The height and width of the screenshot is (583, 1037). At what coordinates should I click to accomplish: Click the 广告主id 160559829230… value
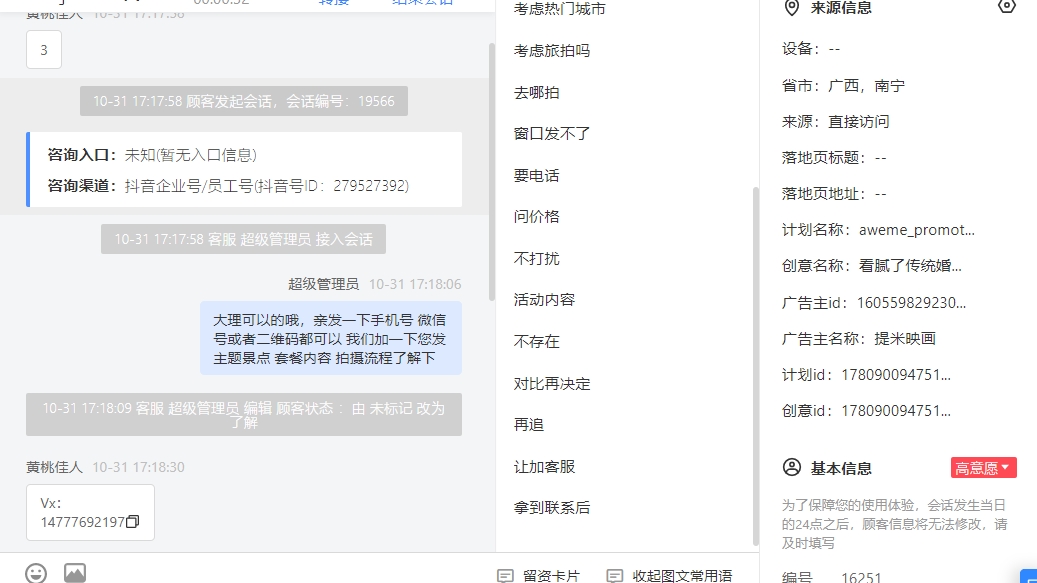tap(911, 303)
